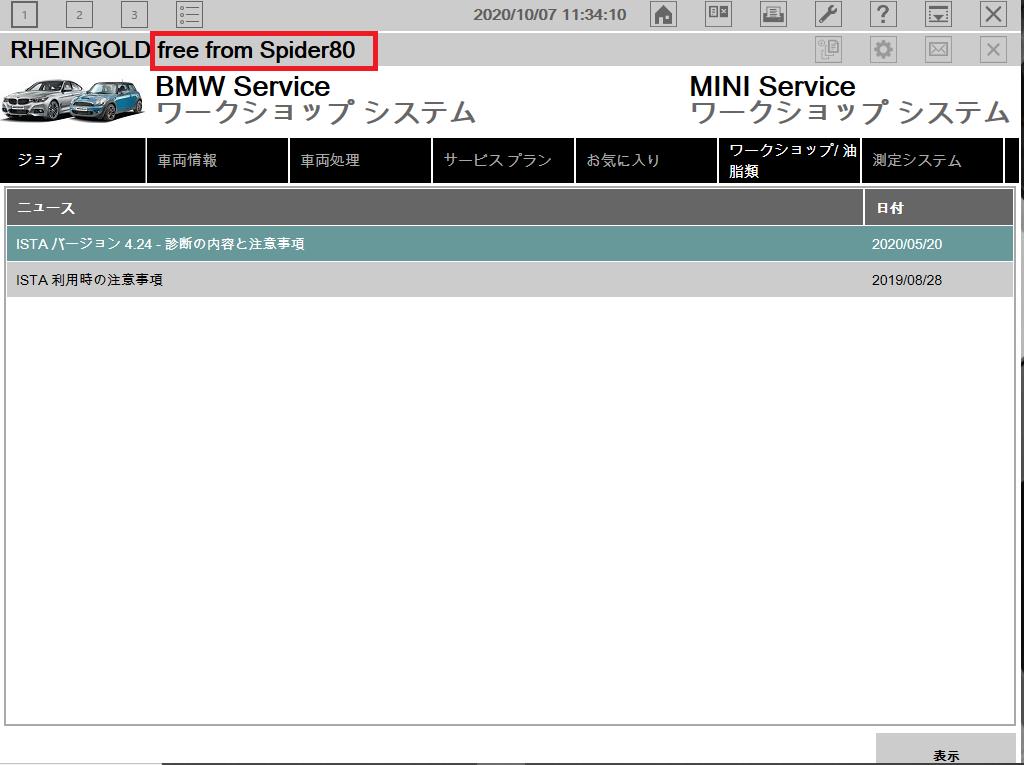Viewport: 1024px width, 765px height.
Task: Close the ISTA application window
Action: pos(993,14)
